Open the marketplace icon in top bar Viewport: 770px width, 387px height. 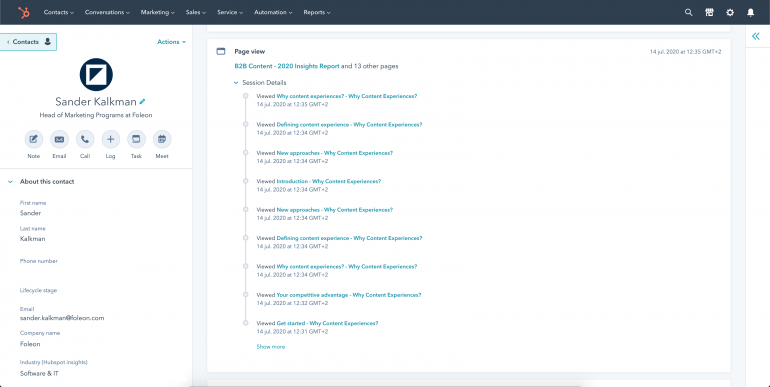click(x=709, y=13)
